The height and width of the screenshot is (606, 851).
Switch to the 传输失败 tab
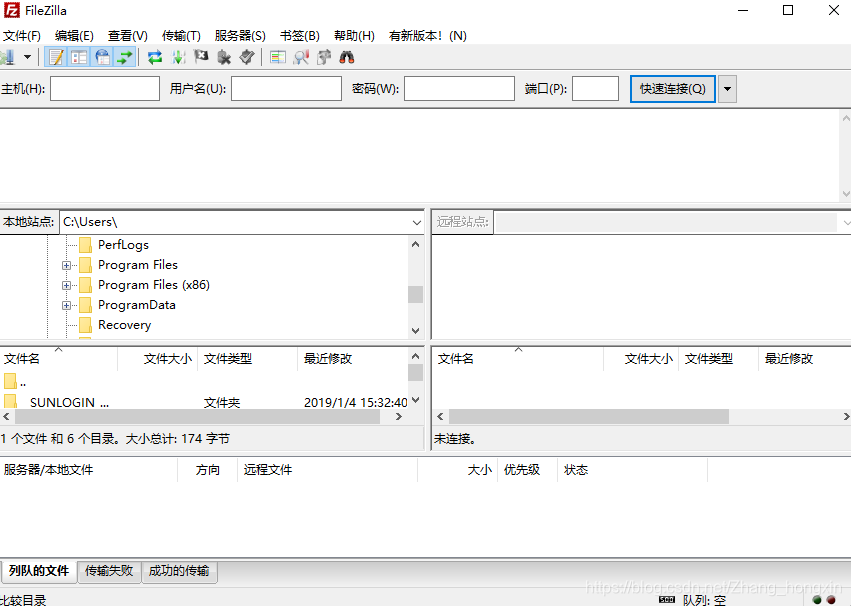pyautogui.click(x=109, y=571)
